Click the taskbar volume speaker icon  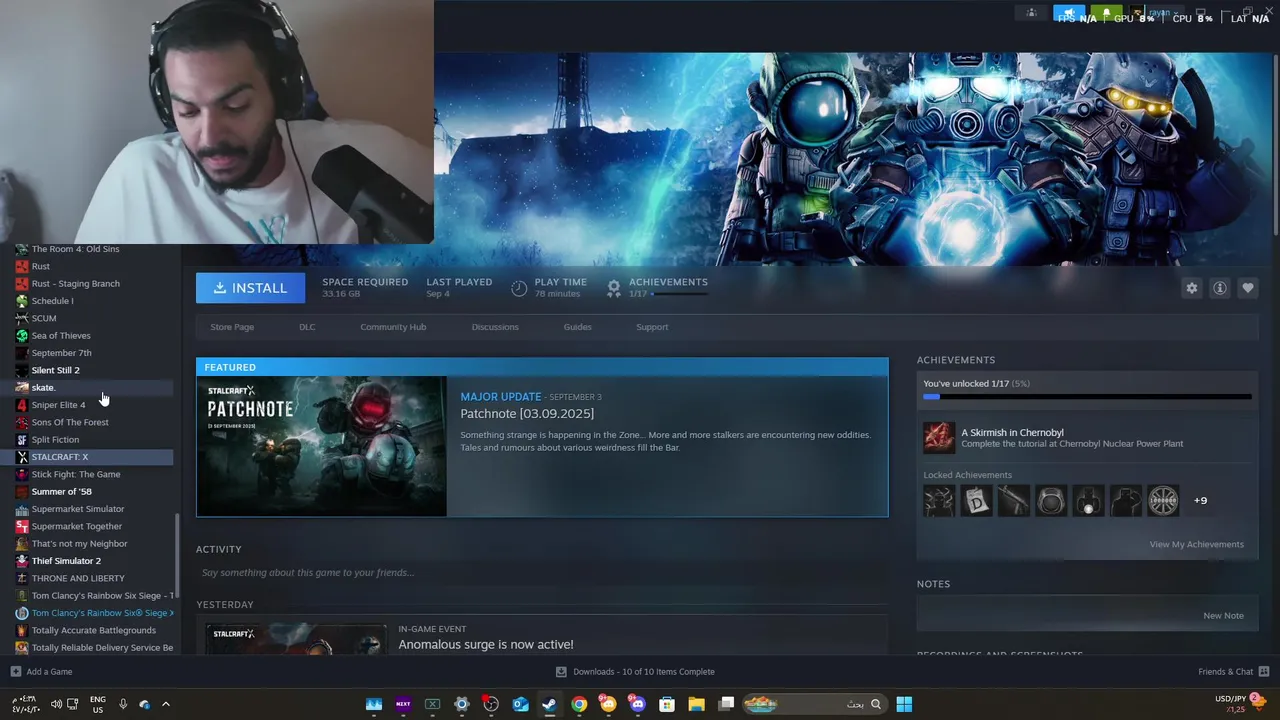click(56, 704)
